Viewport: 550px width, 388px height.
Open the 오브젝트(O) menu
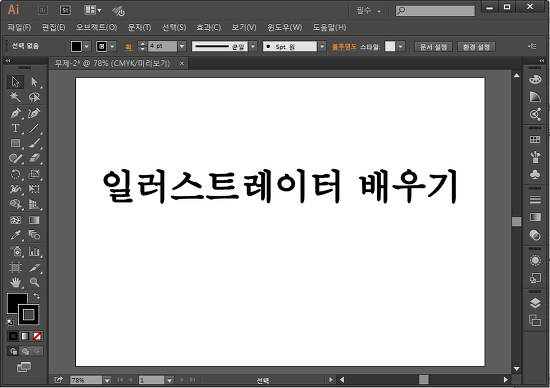[x=96, y=27]
